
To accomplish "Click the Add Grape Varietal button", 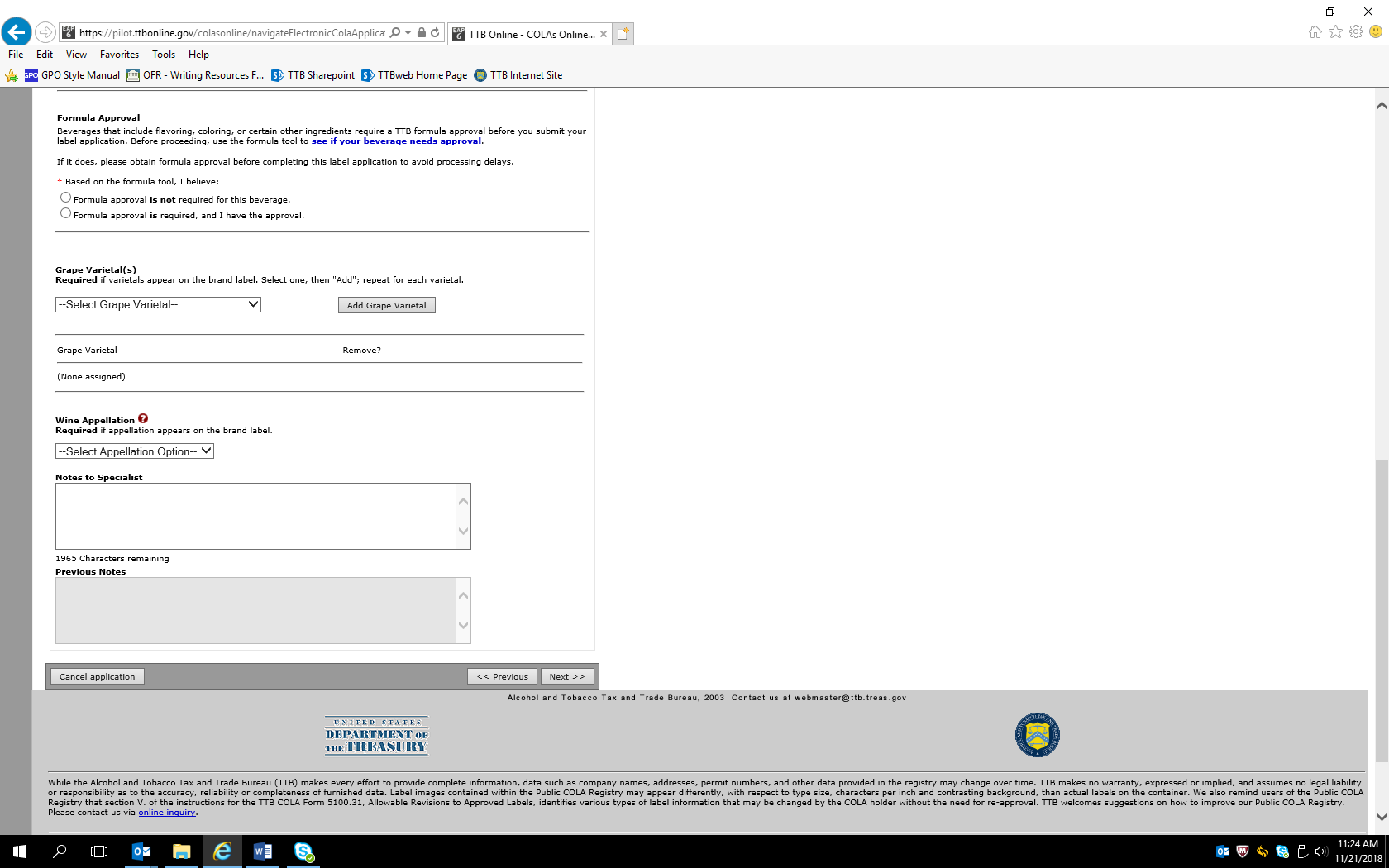I will tap(386, 305).
